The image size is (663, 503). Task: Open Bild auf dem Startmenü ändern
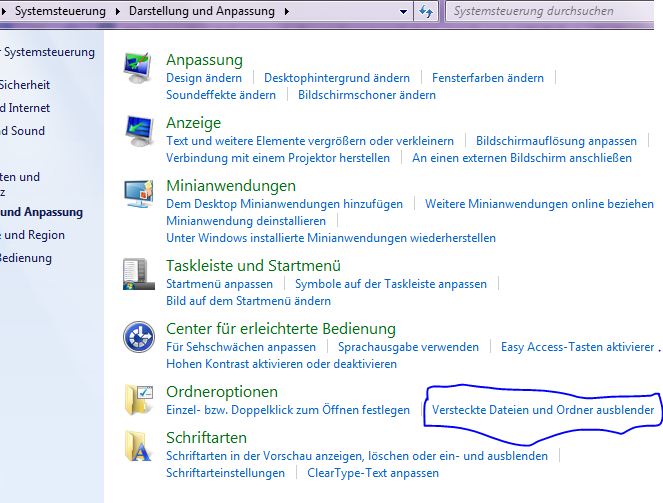coord(248,301)
